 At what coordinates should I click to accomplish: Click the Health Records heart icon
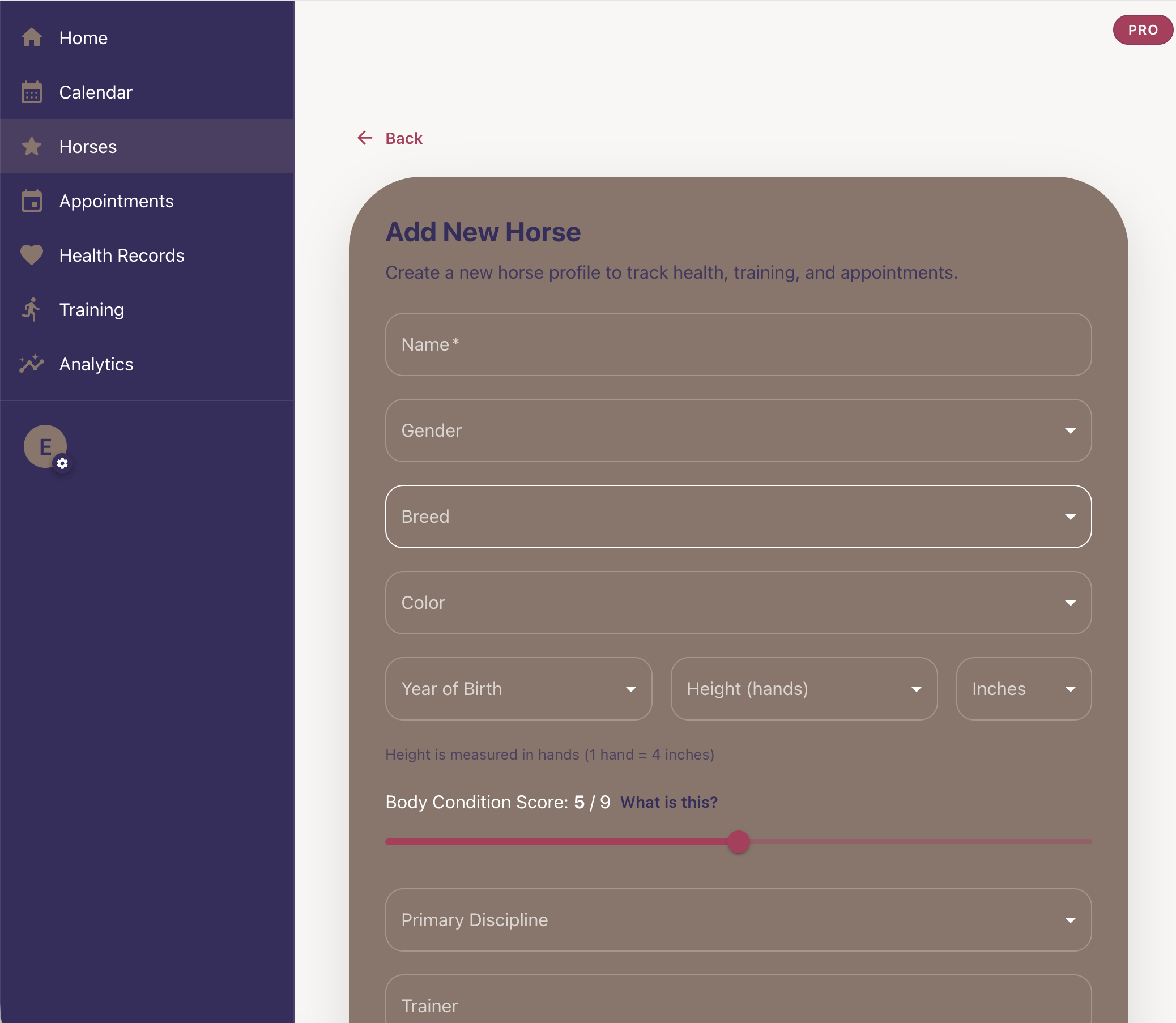coord(31,254)
